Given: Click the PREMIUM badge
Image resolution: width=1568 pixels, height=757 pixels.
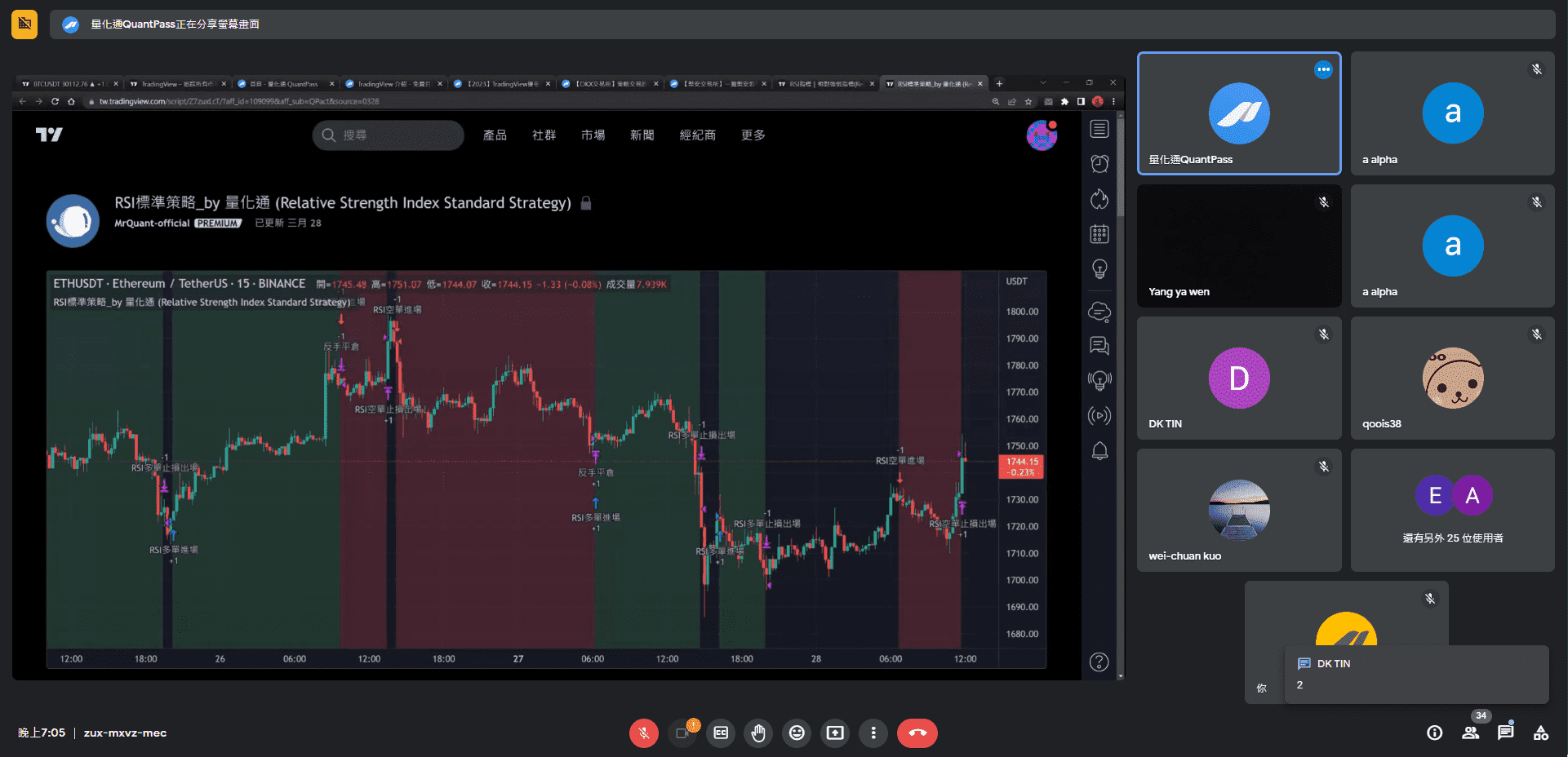Looking at the screenshot, I should (x=218, y=224).
